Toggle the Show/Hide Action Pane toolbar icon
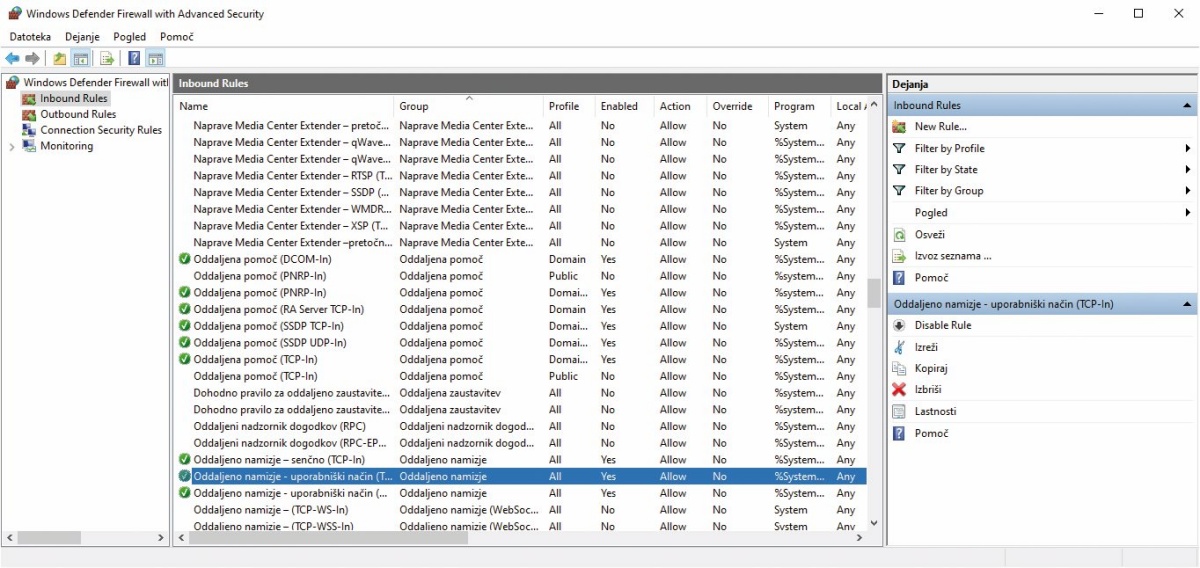Viewport: 1200px width, 568px height. [x=155, y=58]
